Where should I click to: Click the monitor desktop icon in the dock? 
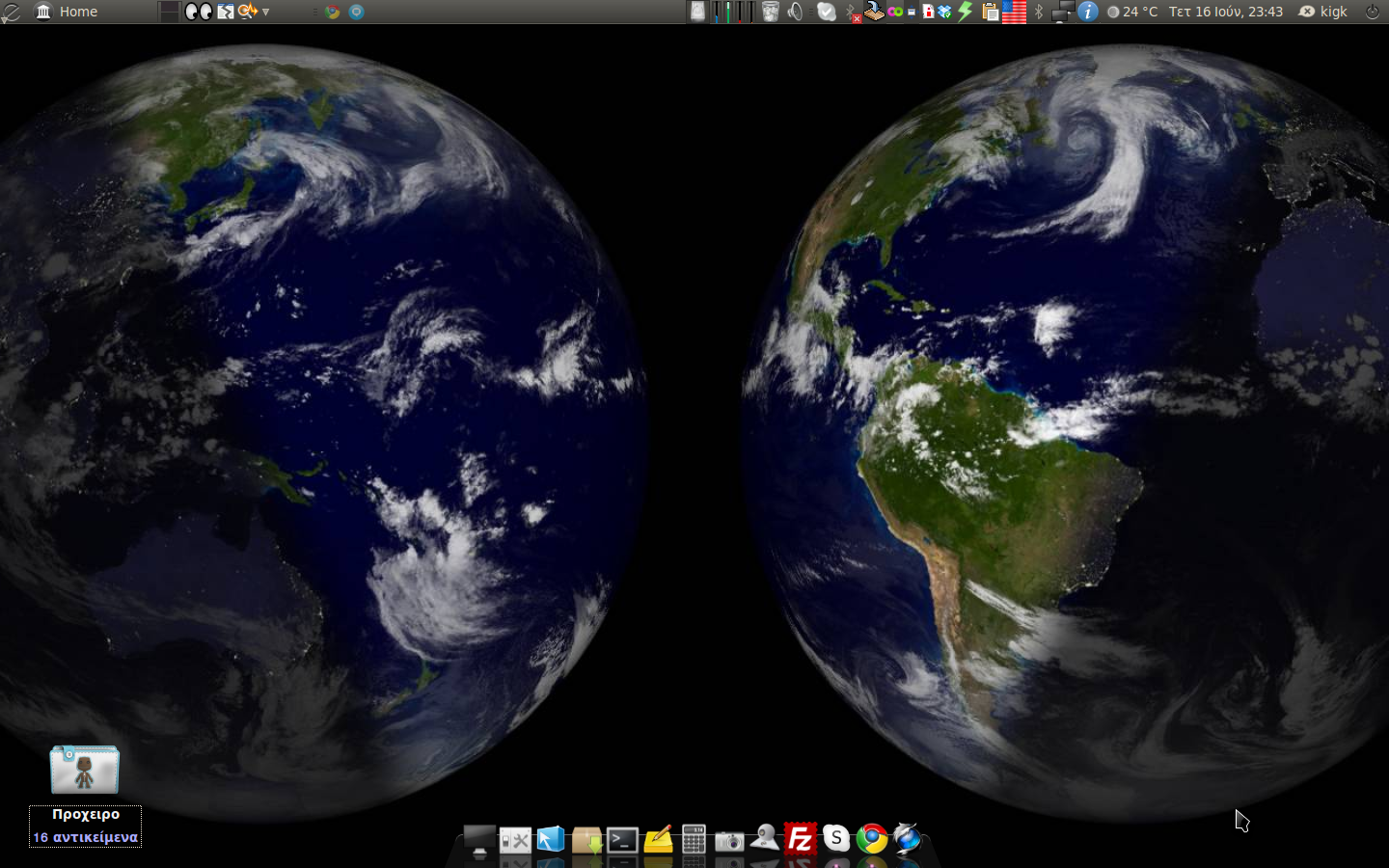(479, 840)
